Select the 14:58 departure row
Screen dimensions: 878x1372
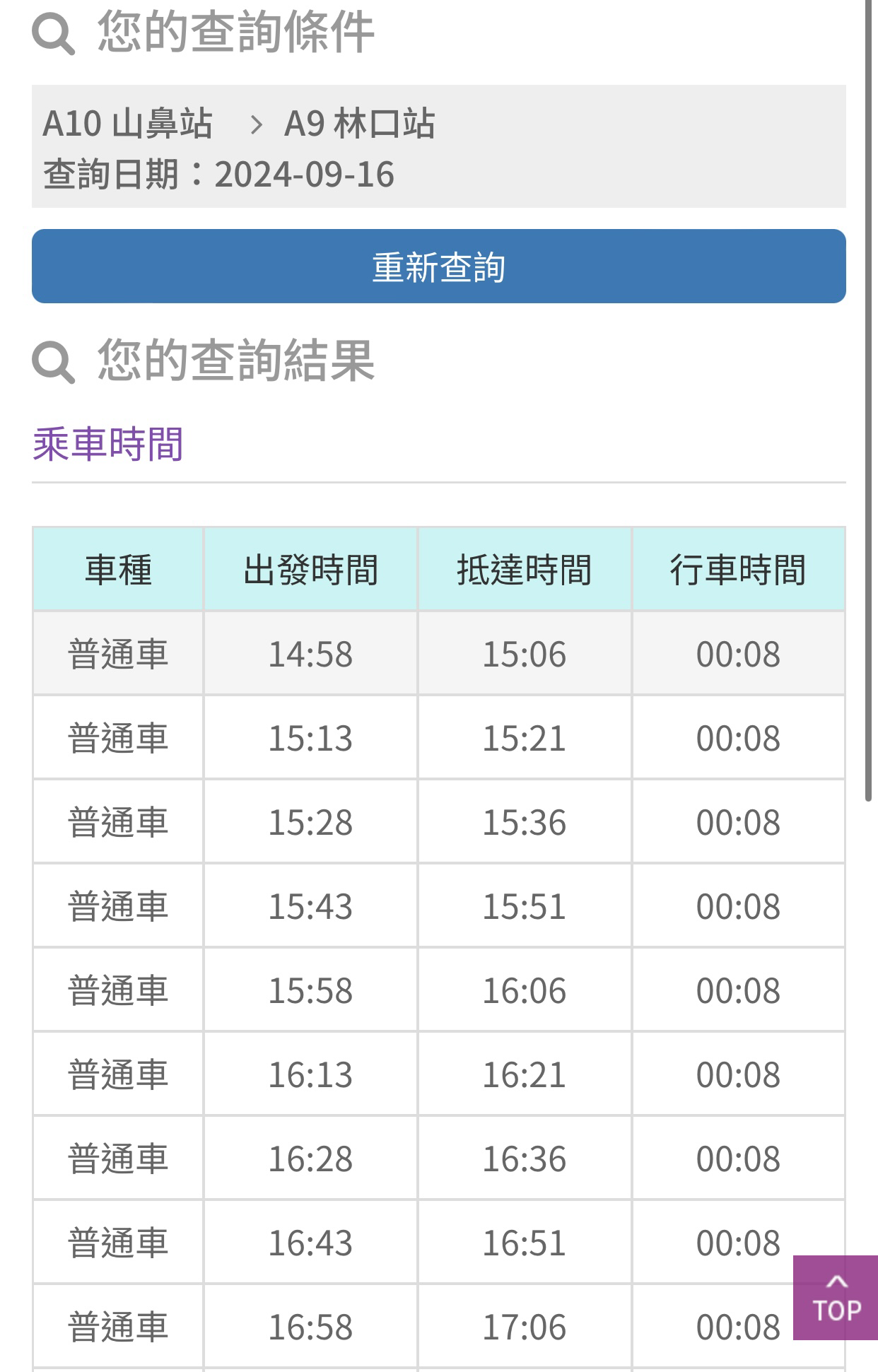pos(438,653)
